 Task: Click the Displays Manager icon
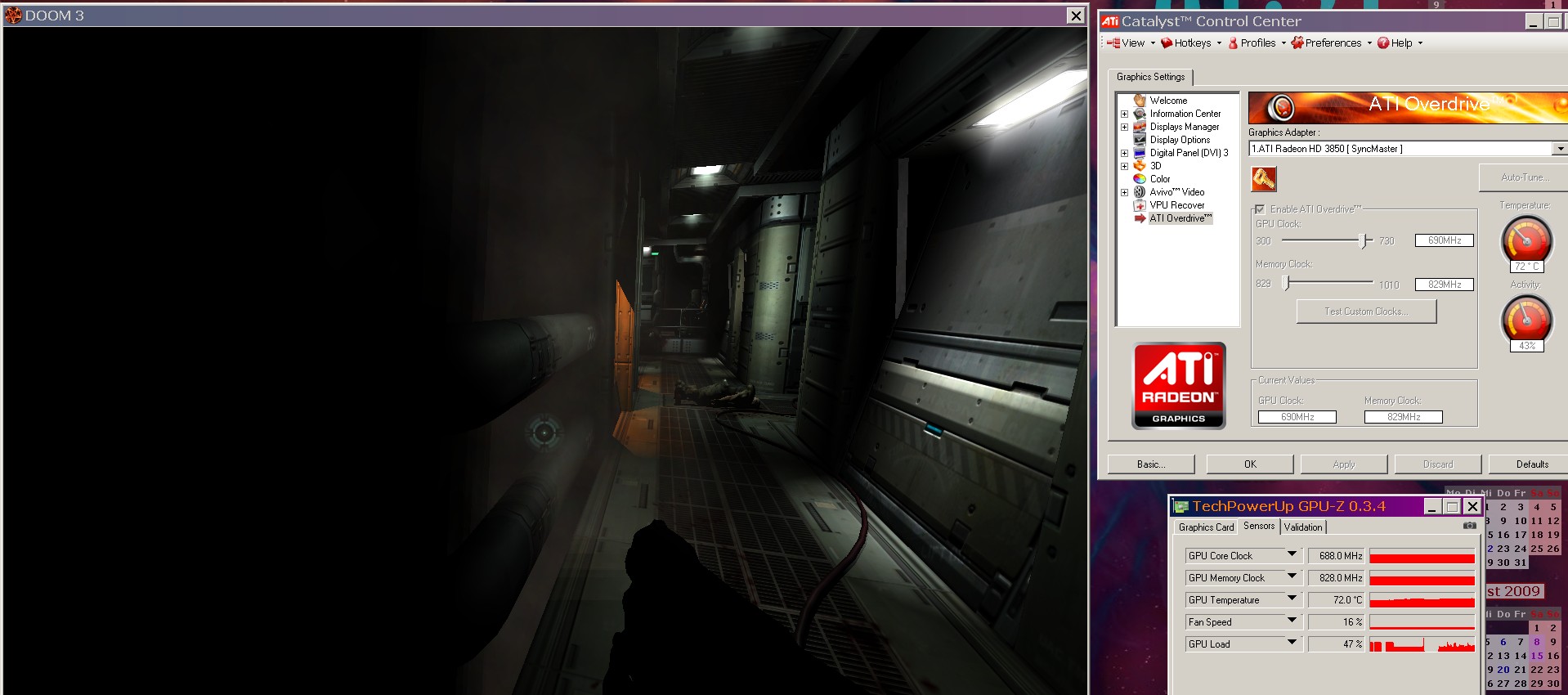1140,127
